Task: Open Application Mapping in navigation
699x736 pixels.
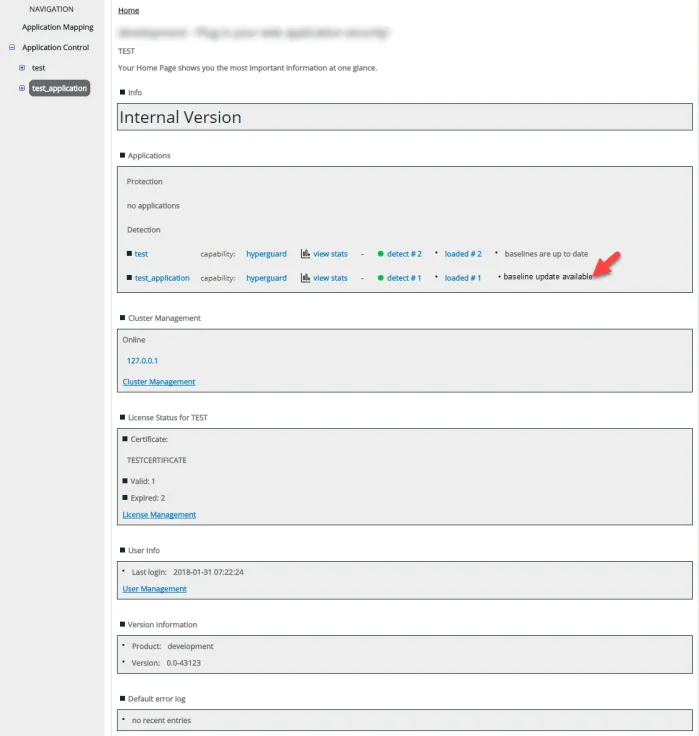Action: tap(58, 27)
